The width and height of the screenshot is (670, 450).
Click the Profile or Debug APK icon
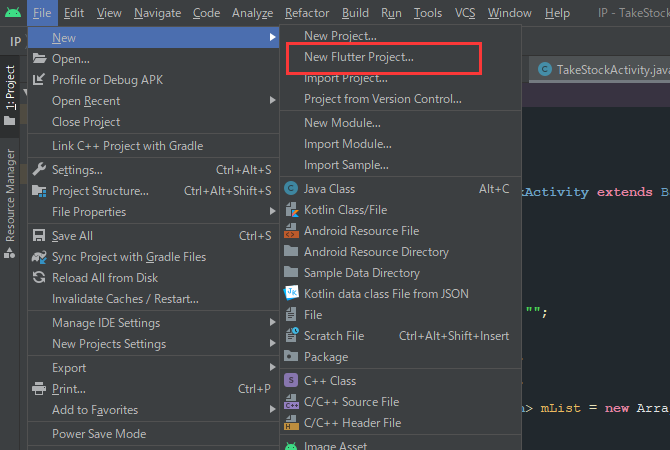39,79
